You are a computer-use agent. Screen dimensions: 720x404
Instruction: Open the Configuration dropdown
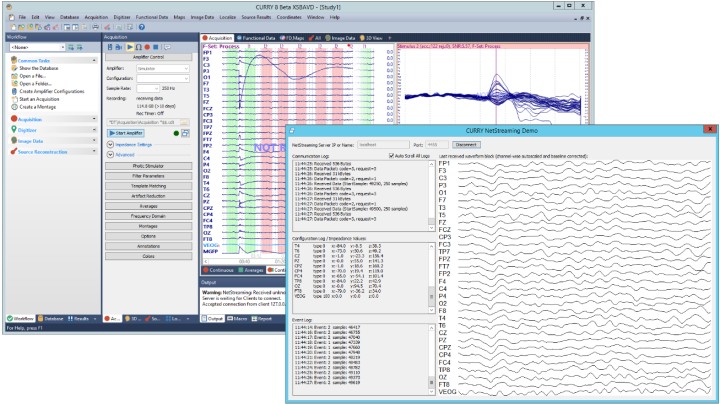pyautogui.click(x=163, y=79)
